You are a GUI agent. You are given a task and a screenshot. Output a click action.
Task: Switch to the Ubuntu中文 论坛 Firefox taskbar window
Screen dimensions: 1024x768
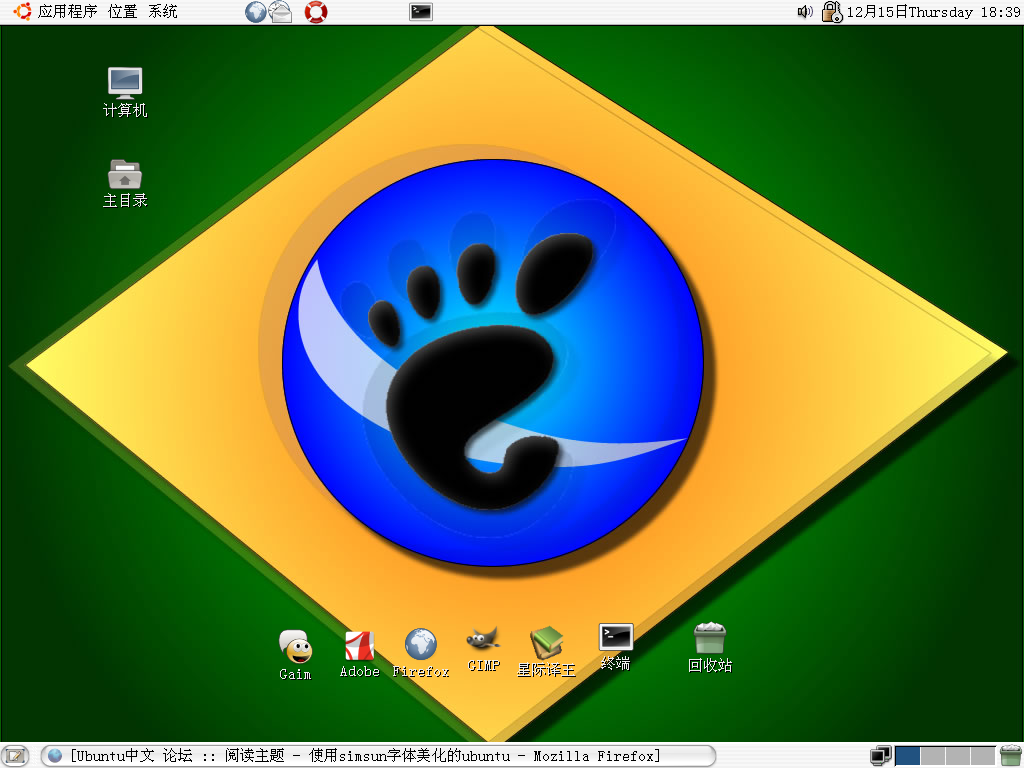coord(377,756)
